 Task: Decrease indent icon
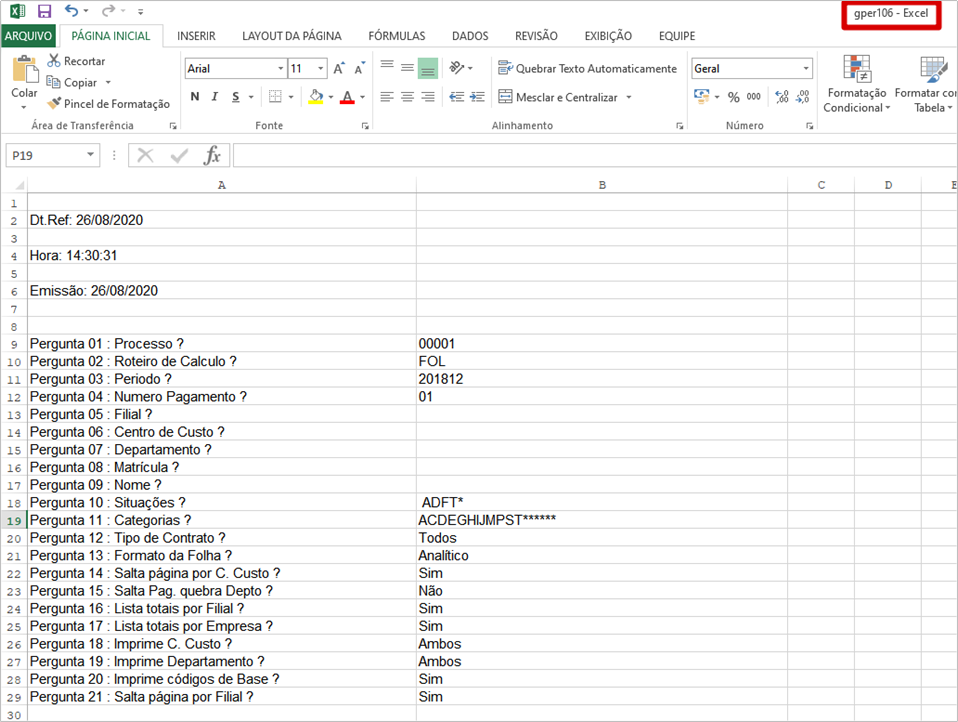coord(456,97)
